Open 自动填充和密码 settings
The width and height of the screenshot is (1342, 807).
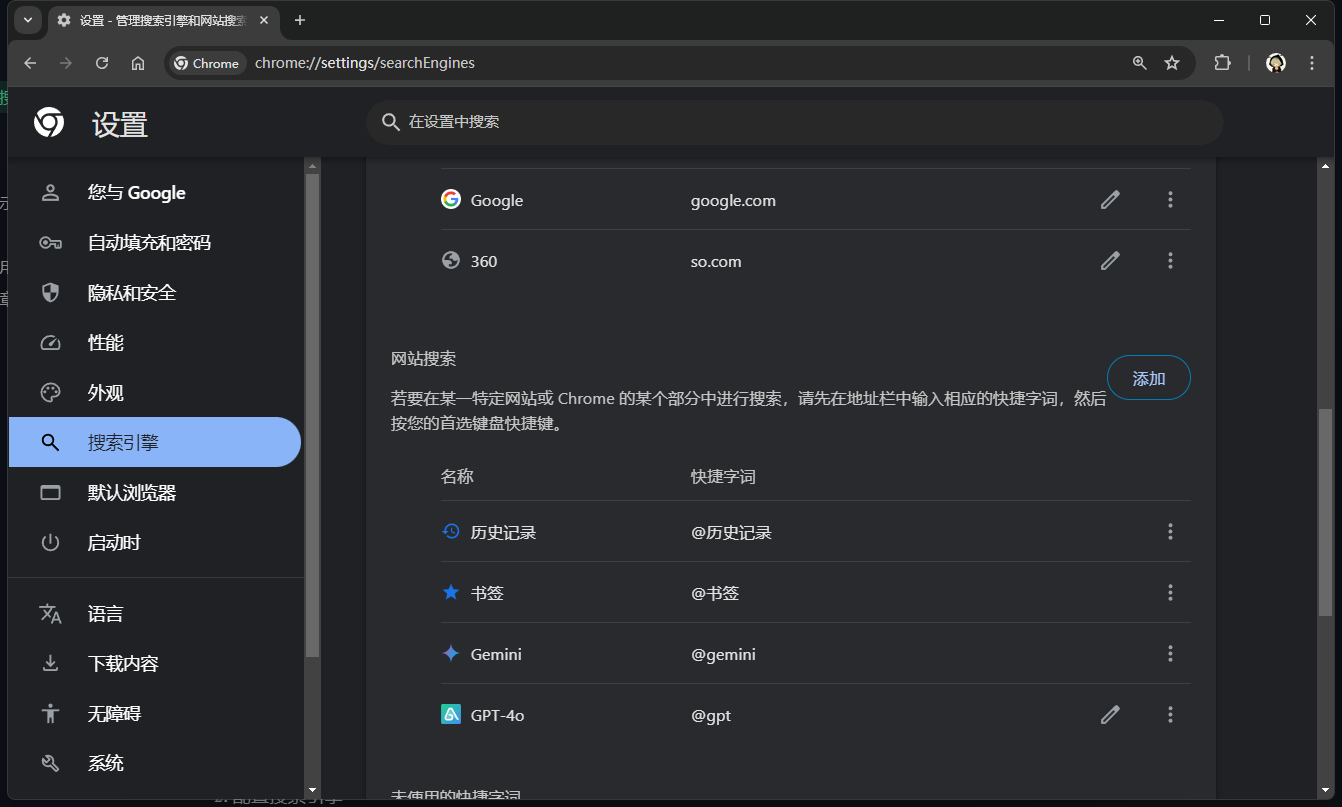click(149, 243)
